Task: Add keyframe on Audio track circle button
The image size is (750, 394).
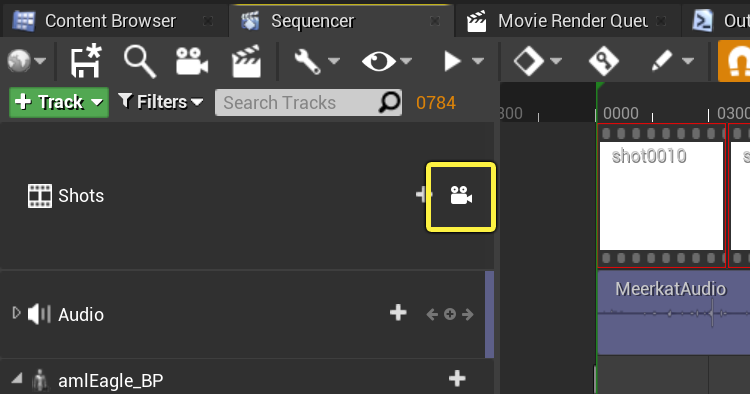Action: 450,314
